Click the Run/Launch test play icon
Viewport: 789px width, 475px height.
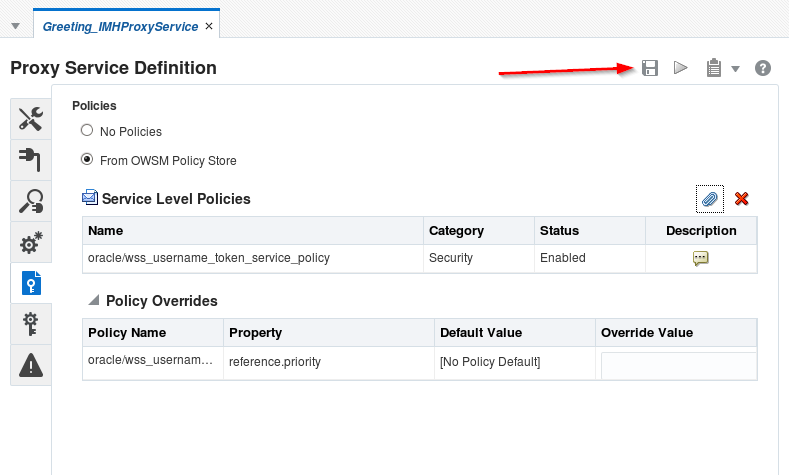pyautogui.click(x=681, y=68)
